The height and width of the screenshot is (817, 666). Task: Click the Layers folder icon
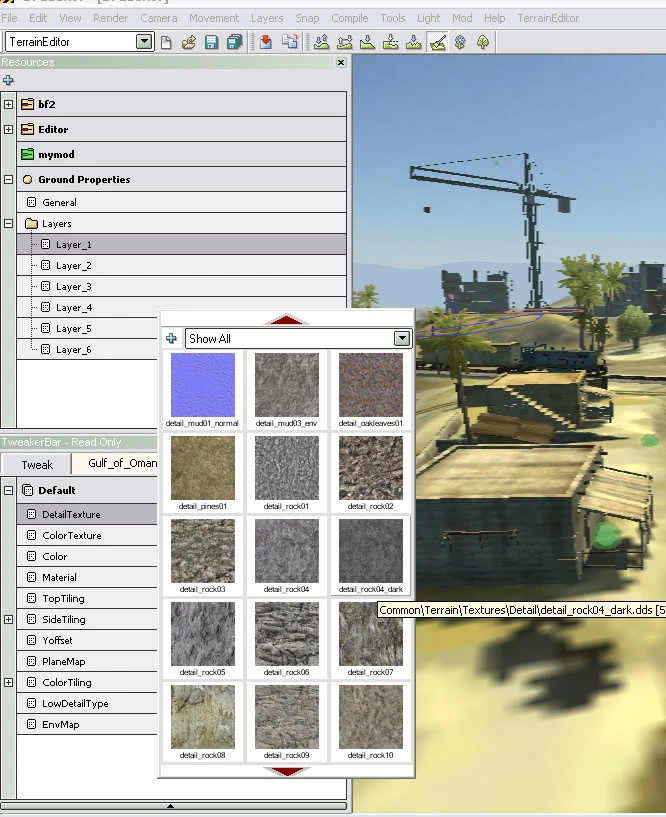click(32, 224)
